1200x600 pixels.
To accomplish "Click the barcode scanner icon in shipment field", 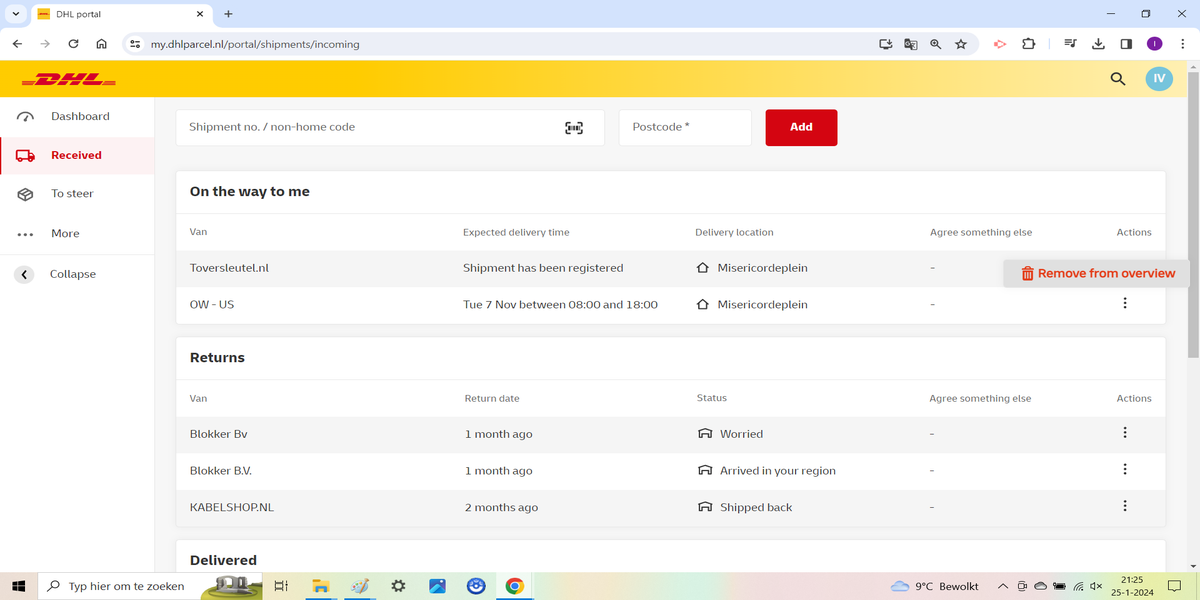I will (574, 128).
